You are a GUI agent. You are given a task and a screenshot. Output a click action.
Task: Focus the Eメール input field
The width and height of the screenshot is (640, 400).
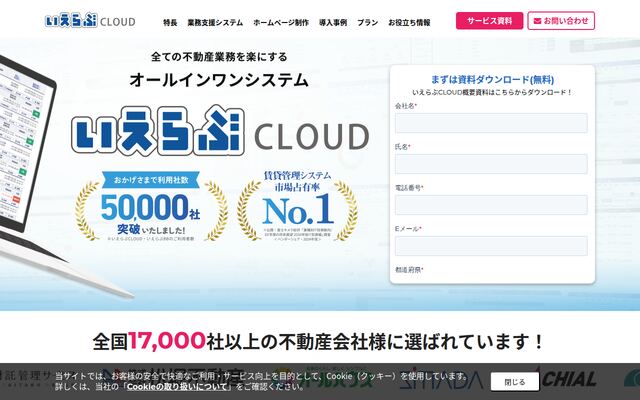click(491, 246)
